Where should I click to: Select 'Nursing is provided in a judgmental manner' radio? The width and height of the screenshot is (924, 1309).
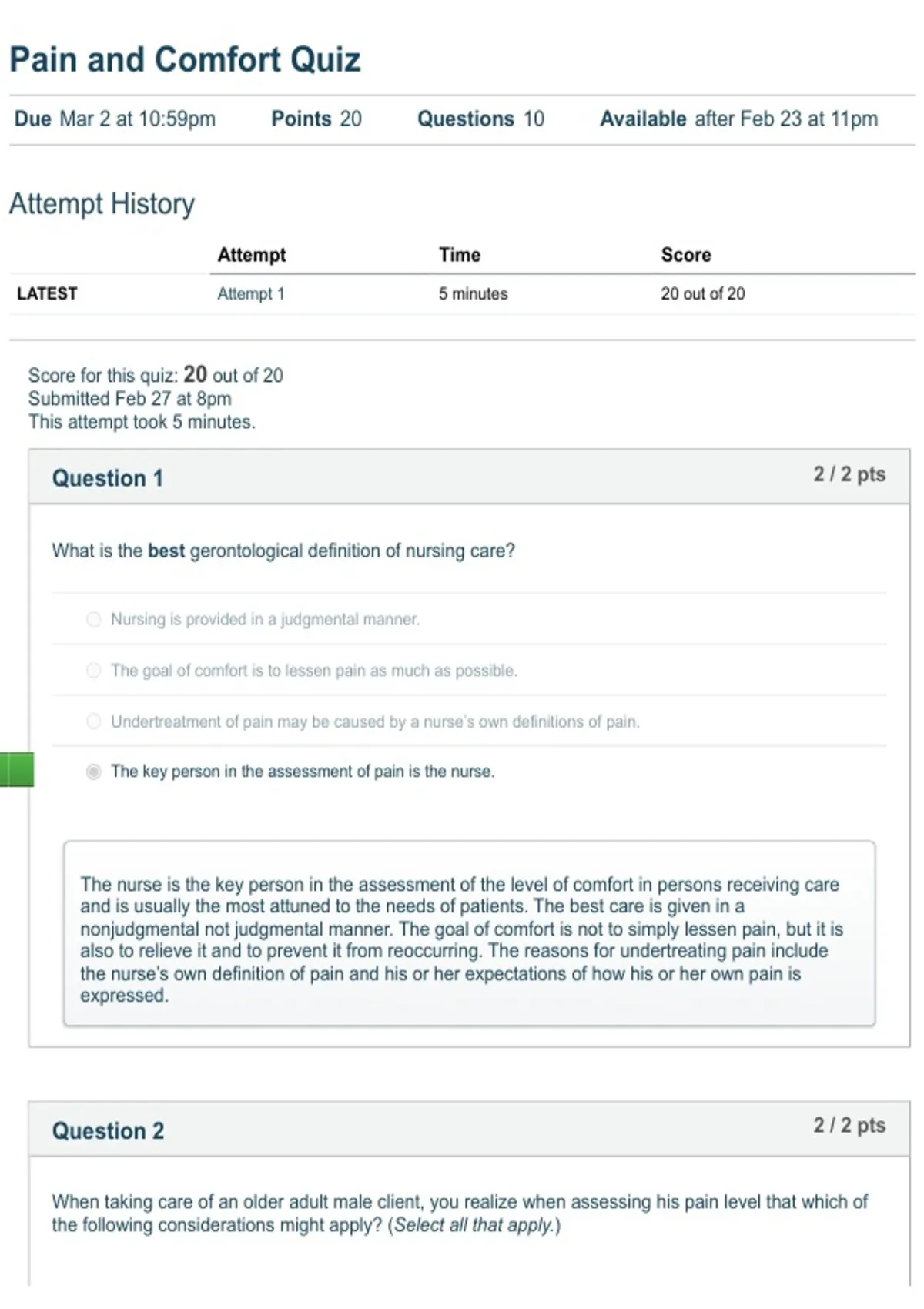click(x=93, y=620)
